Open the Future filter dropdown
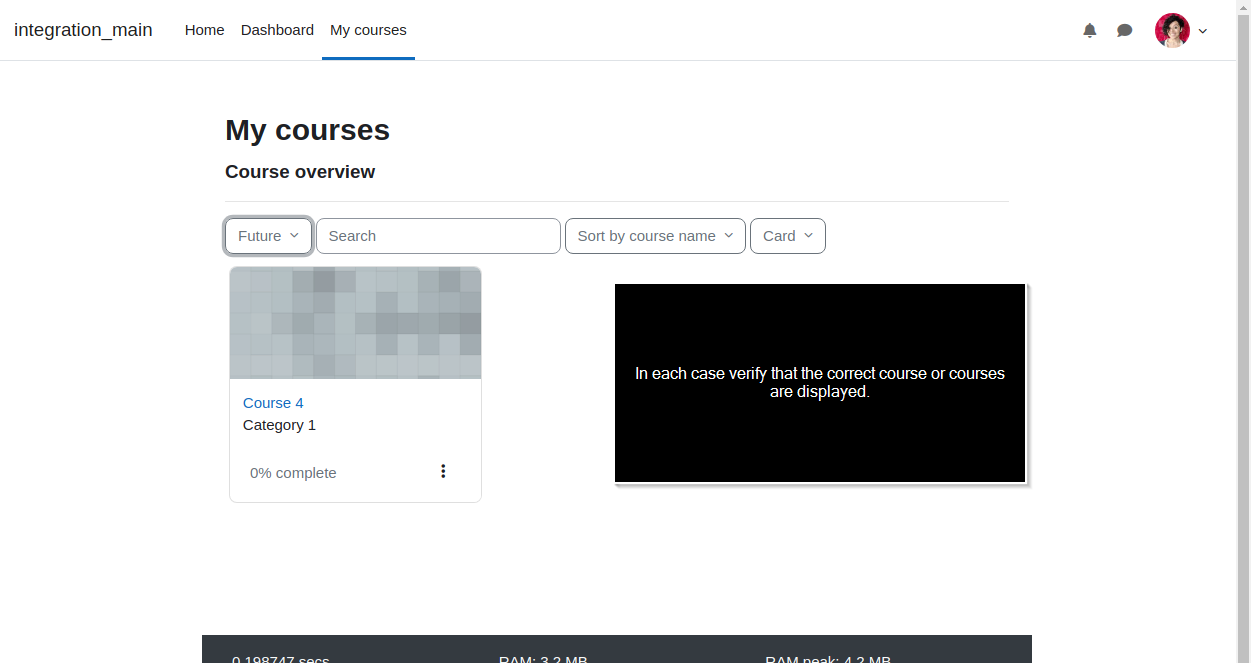1251x663 pixels. coord(269,236)
